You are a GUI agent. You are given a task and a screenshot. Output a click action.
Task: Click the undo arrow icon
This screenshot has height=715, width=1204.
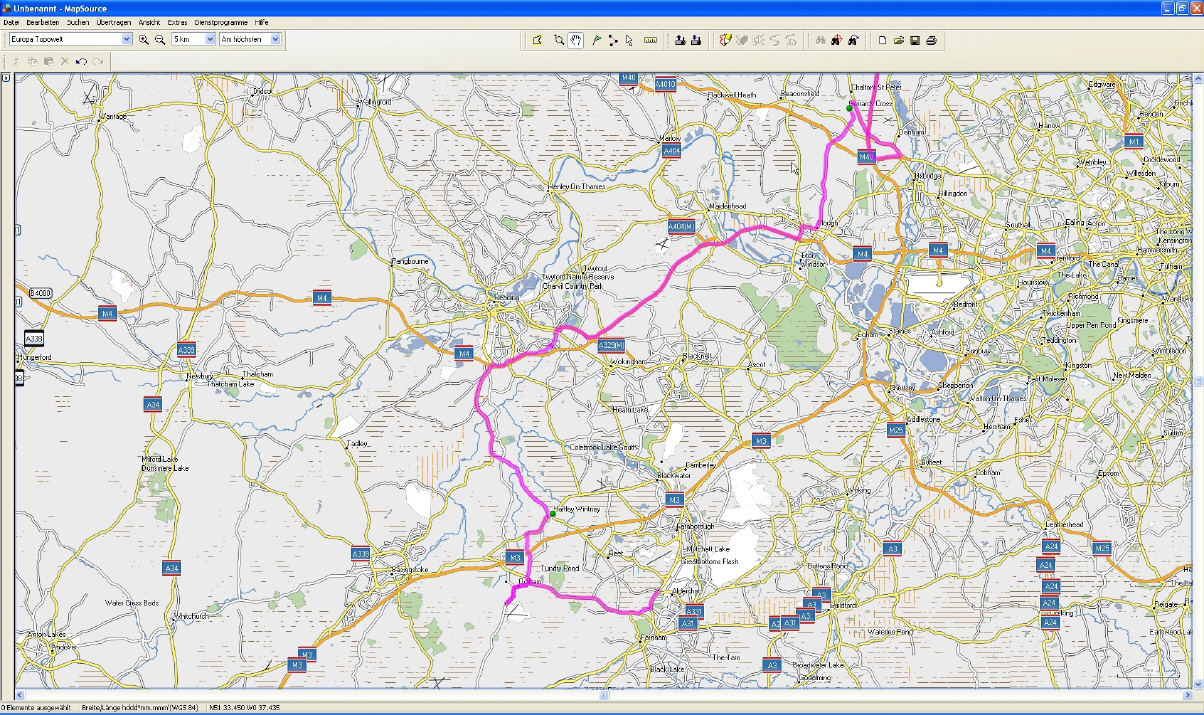click(x=81, y=62)
